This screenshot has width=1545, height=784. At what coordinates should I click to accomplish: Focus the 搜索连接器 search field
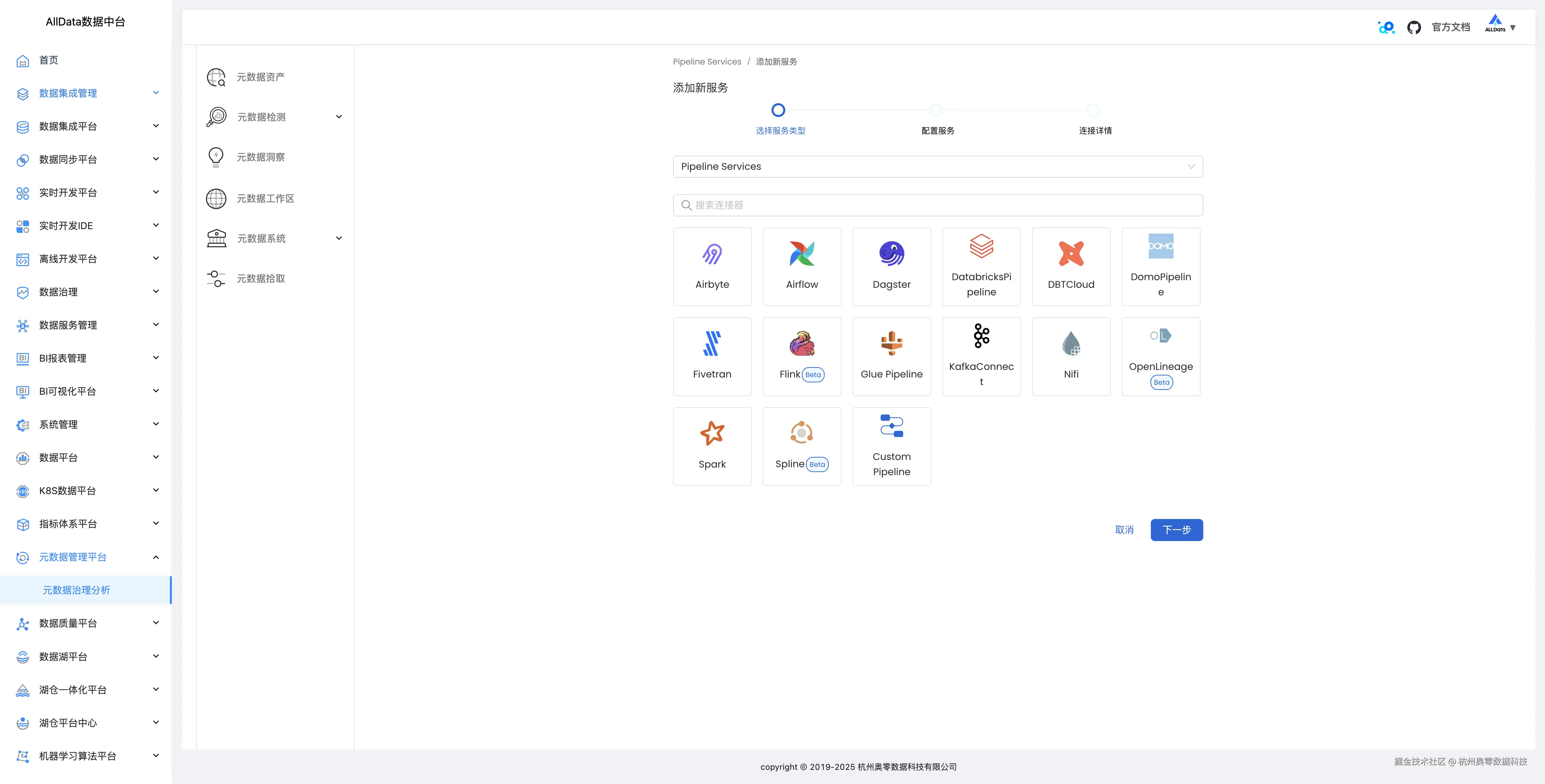pyautogui.click(x=937, y=205)
